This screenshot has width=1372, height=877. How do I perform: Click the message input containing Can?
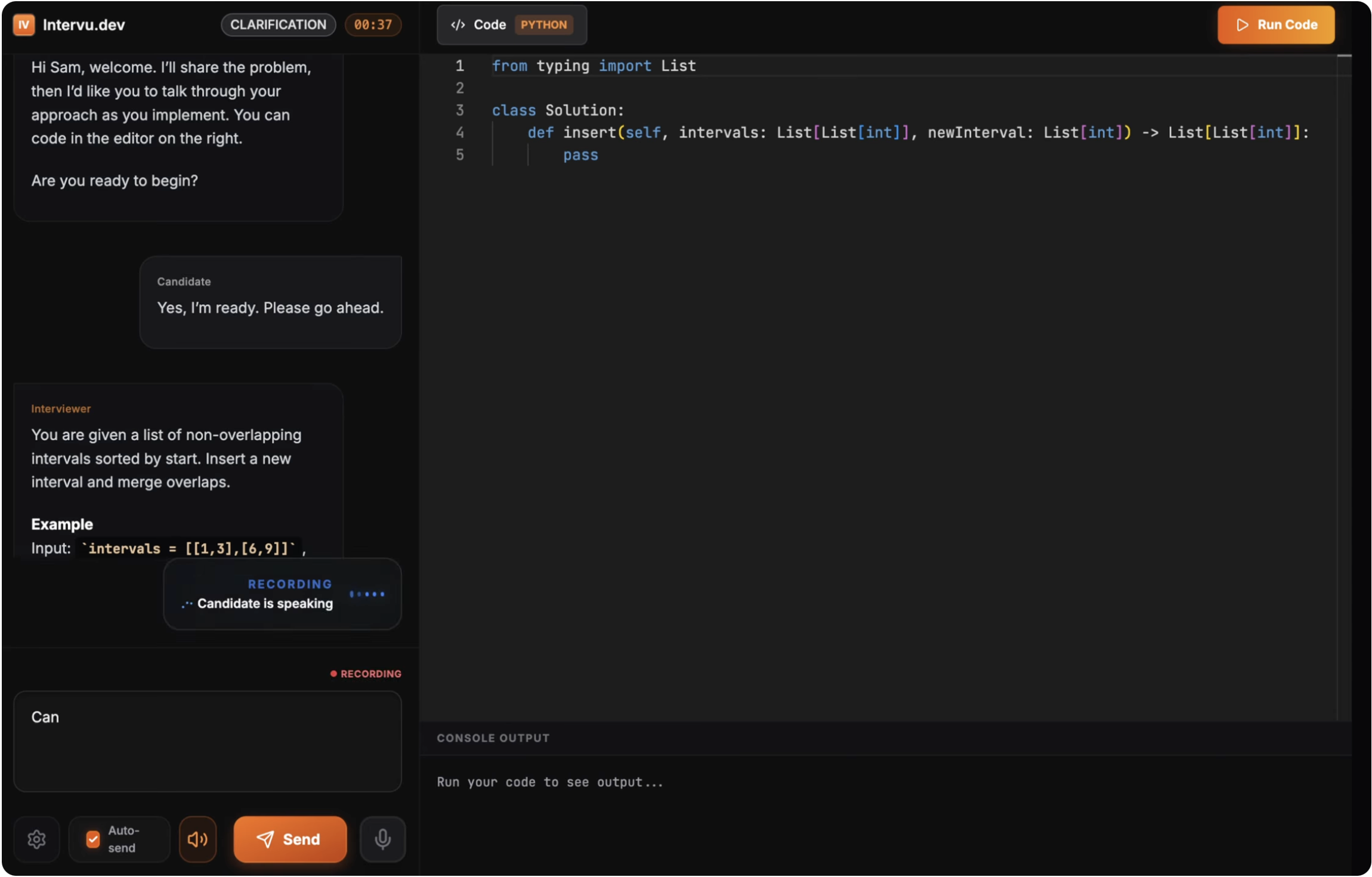(207, 742)
